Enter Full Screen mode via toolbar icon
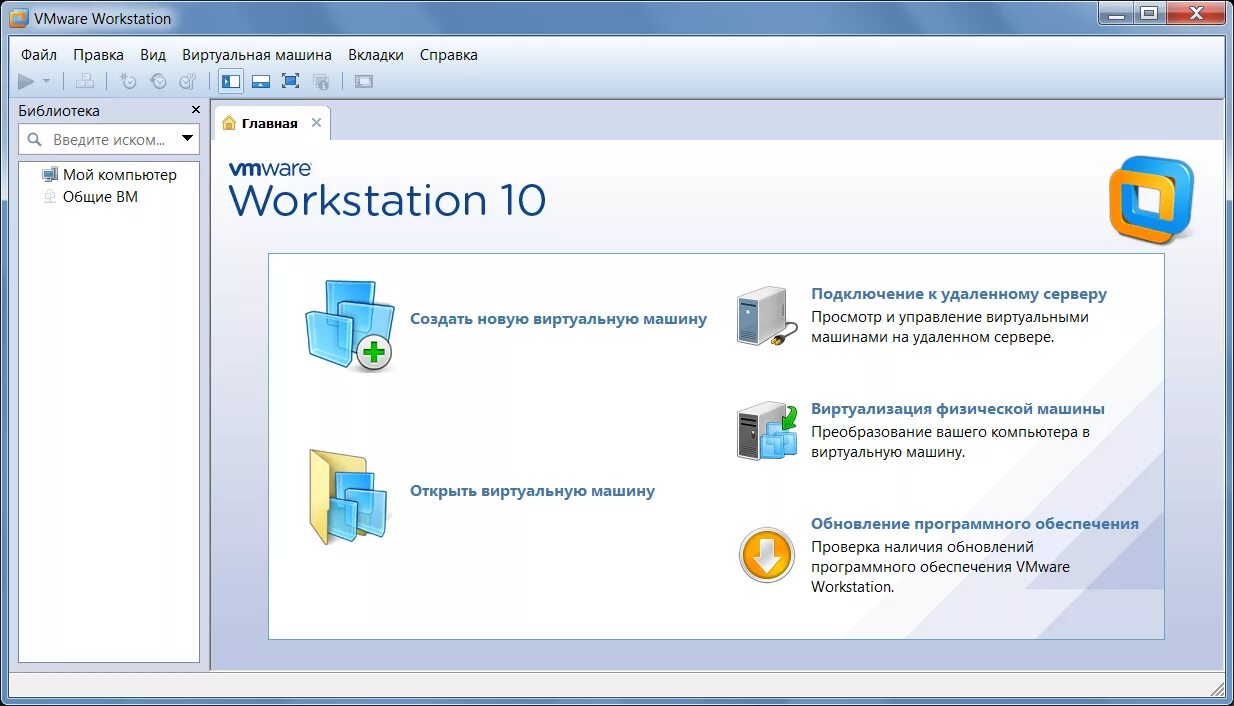Viewport: 1234px width, 706px height. click(x=291, y=81)
